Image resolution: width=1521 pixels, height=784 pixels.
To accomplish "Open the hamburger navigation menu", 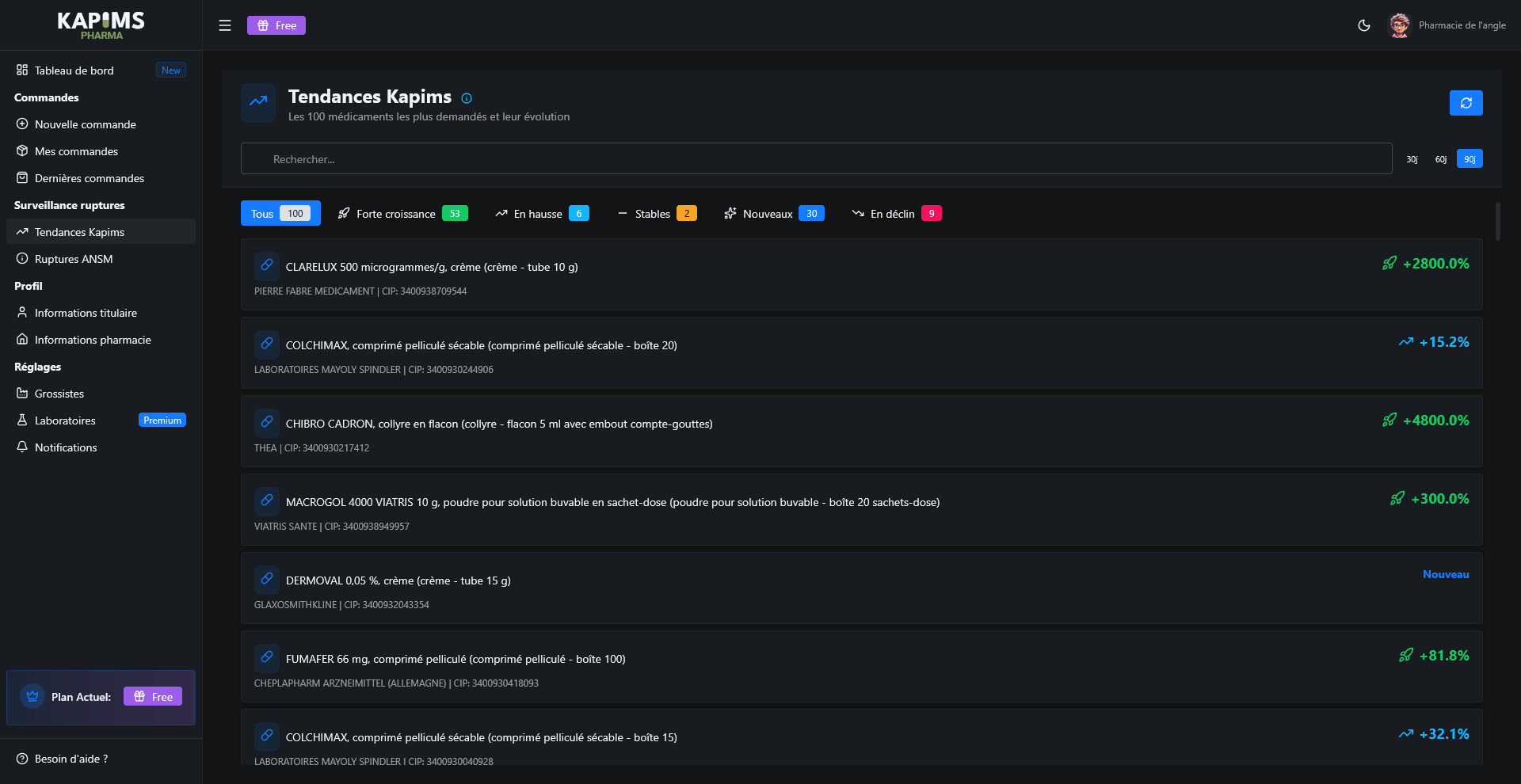I will (x=225, y=25).
